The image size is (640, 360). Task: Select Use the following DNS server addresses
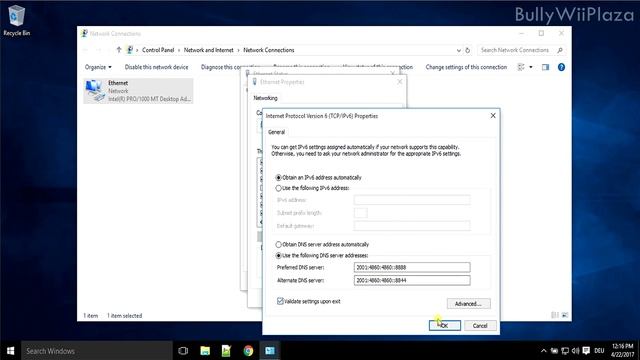tap(322, 256)
